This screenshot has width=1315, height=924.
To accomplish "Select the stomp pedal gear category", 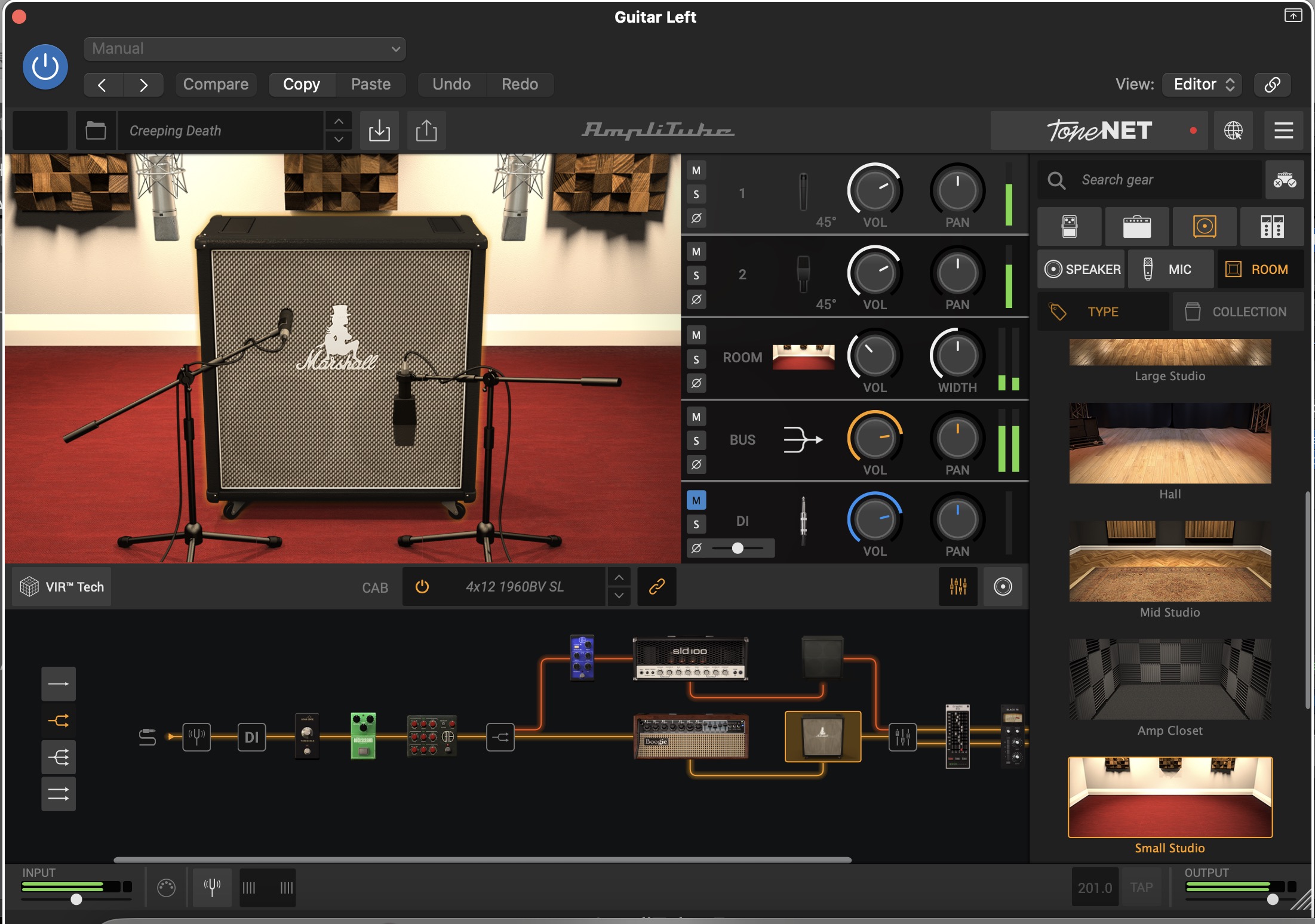I will (1070, 227).
